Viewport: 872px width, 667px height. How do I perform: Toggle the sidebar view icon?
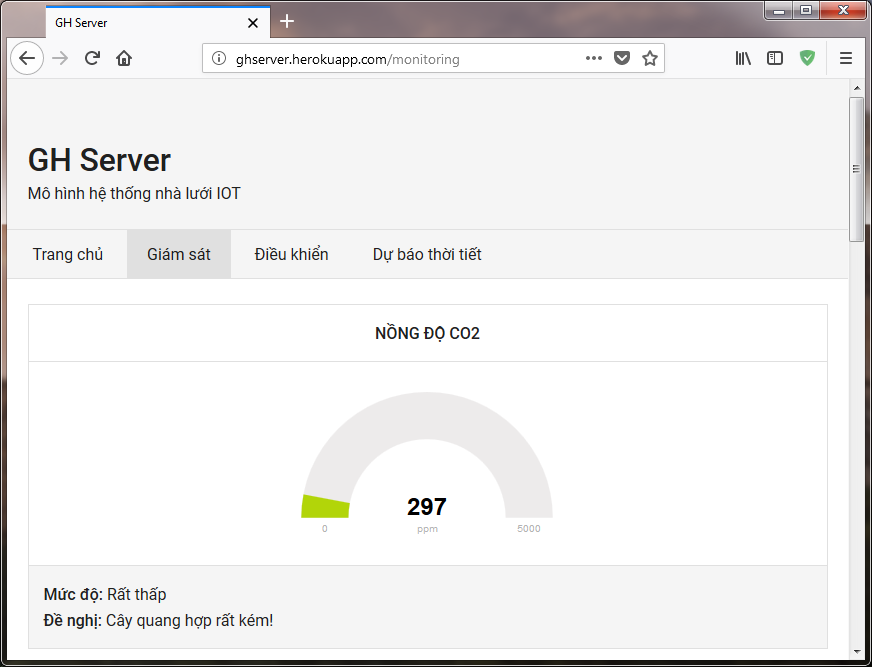tap(775, 58)
